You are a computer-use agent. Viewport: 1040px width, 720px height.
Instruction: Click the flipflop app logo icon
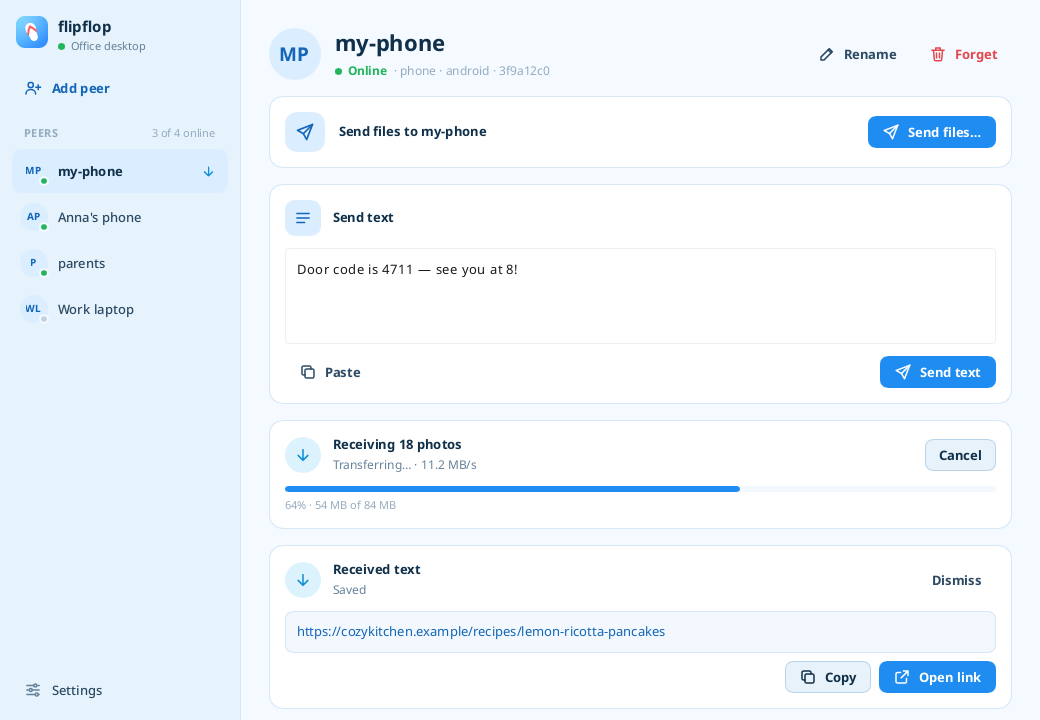pyautogui.click(x=32, y=32)
